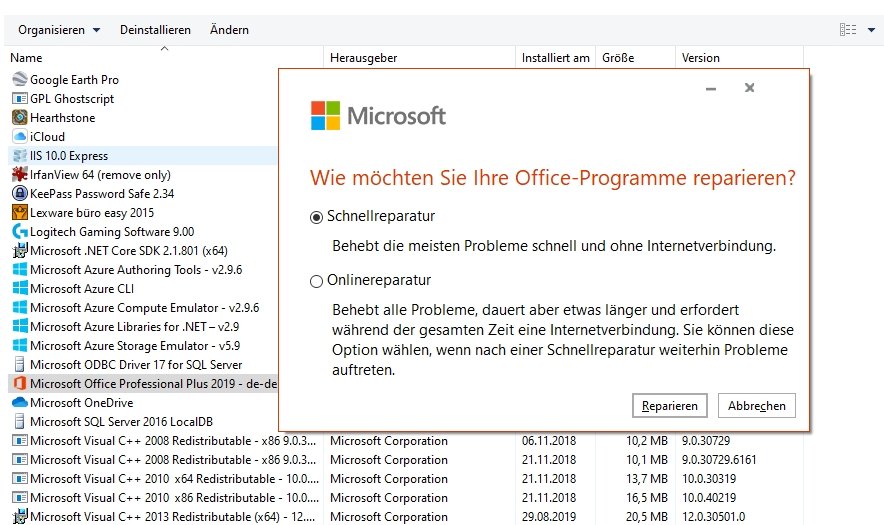This screenshot has height=525, width=884.
Task: Close the Office repair dialog
Action: (x=749, y=87)
